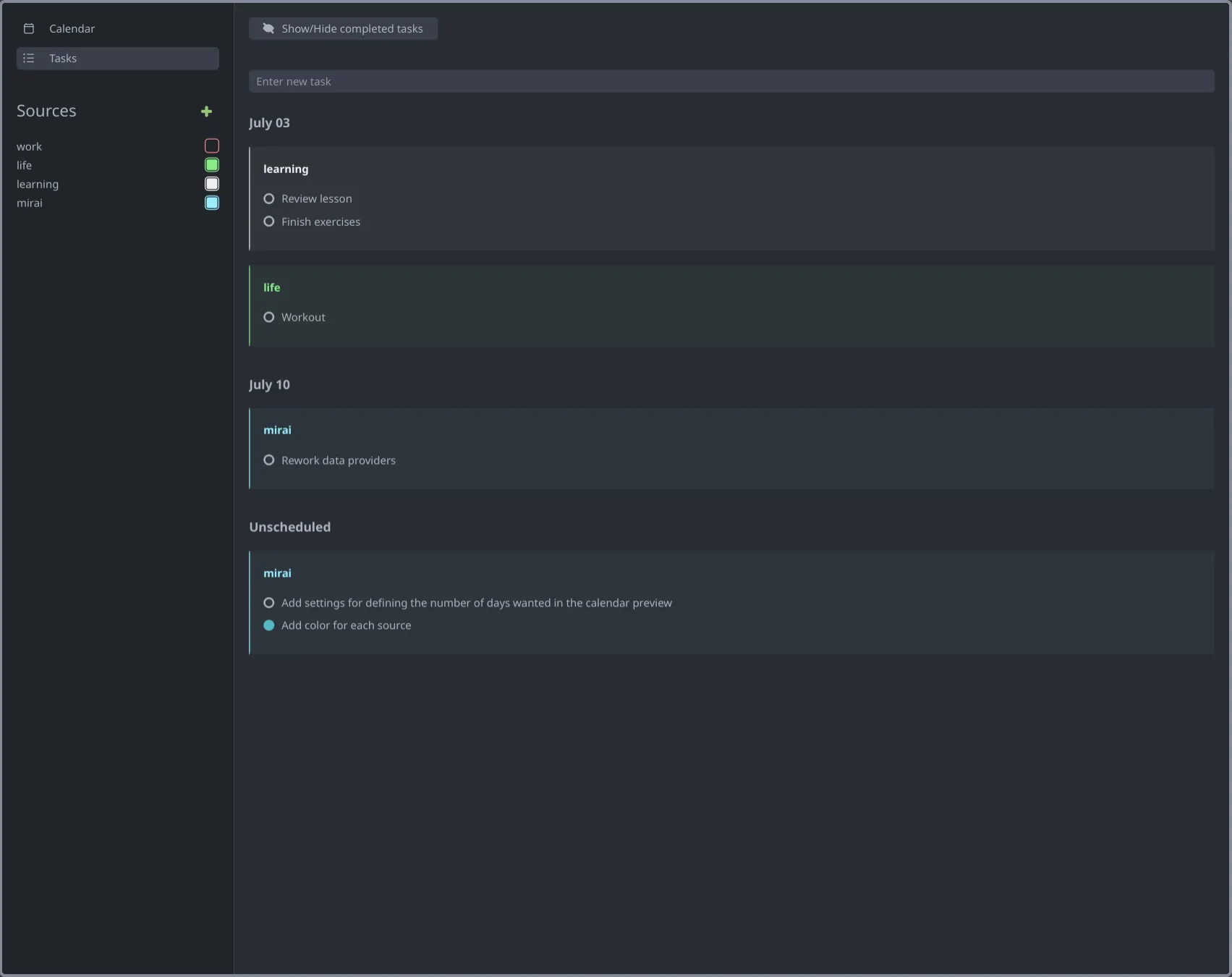Click the Add settings for defining days text
Screen dimensions: 1232x977
[x=477, y=603]
